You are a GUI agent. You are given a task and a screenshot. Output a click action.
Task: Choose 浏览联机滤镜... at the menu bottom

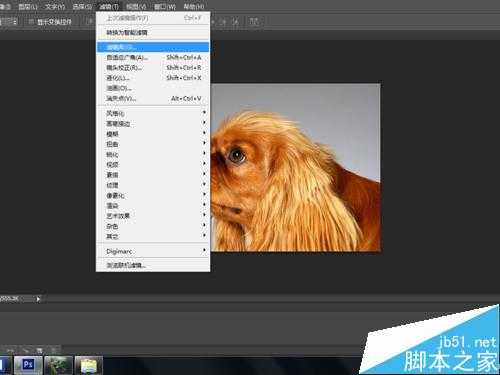tap(153, 266)
